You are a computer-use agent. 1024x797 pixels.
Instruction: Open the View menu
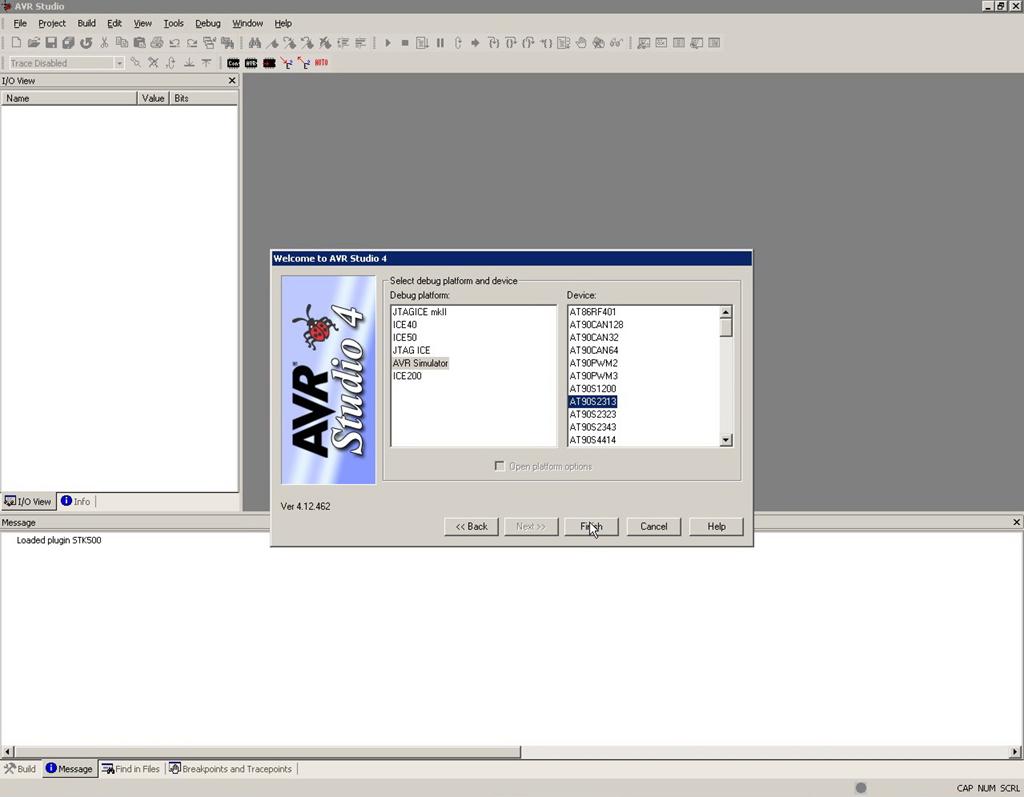[x=142, y=24]
